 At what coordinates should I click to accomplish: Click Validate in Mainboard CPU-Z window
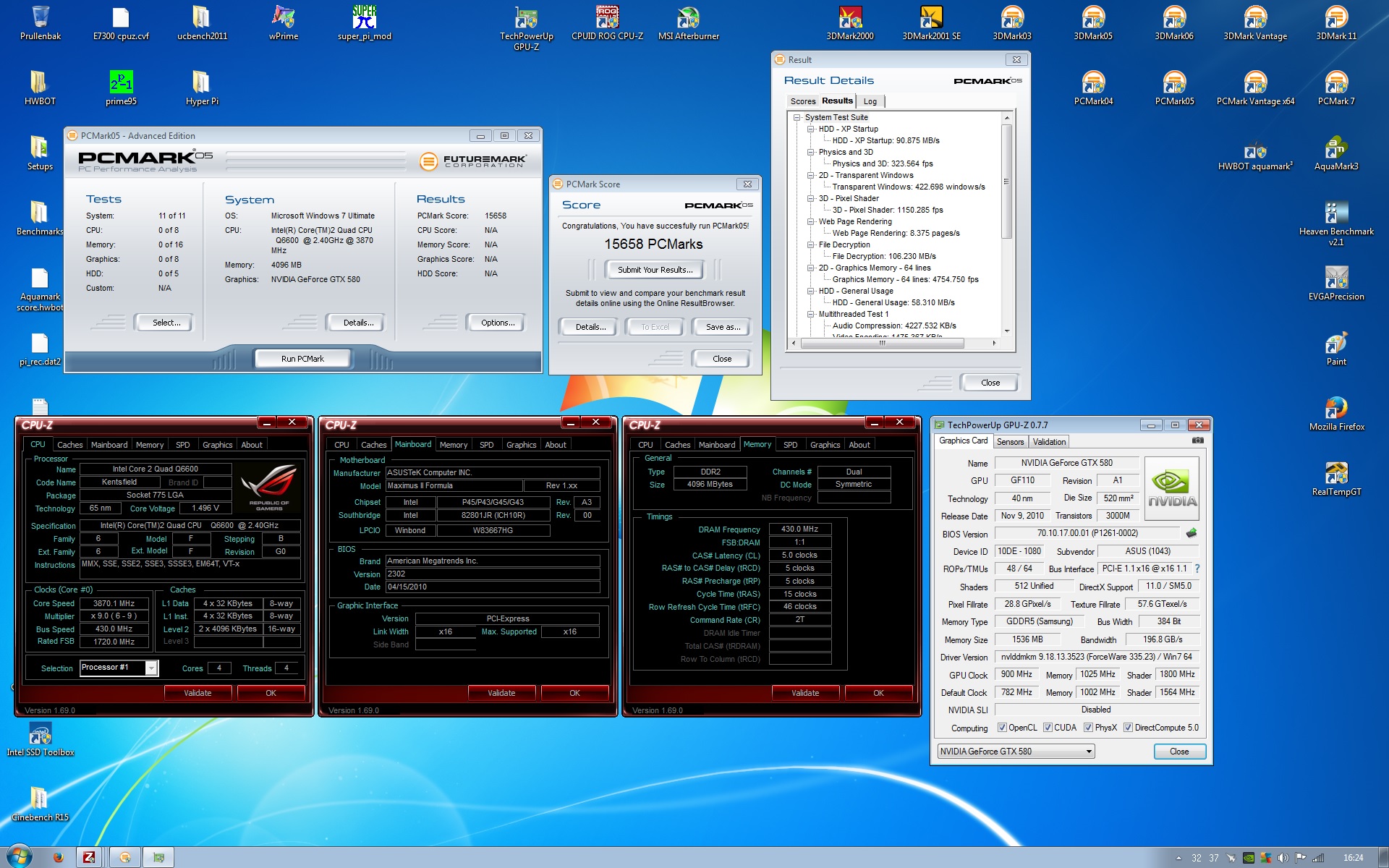[x=501, y=693]
